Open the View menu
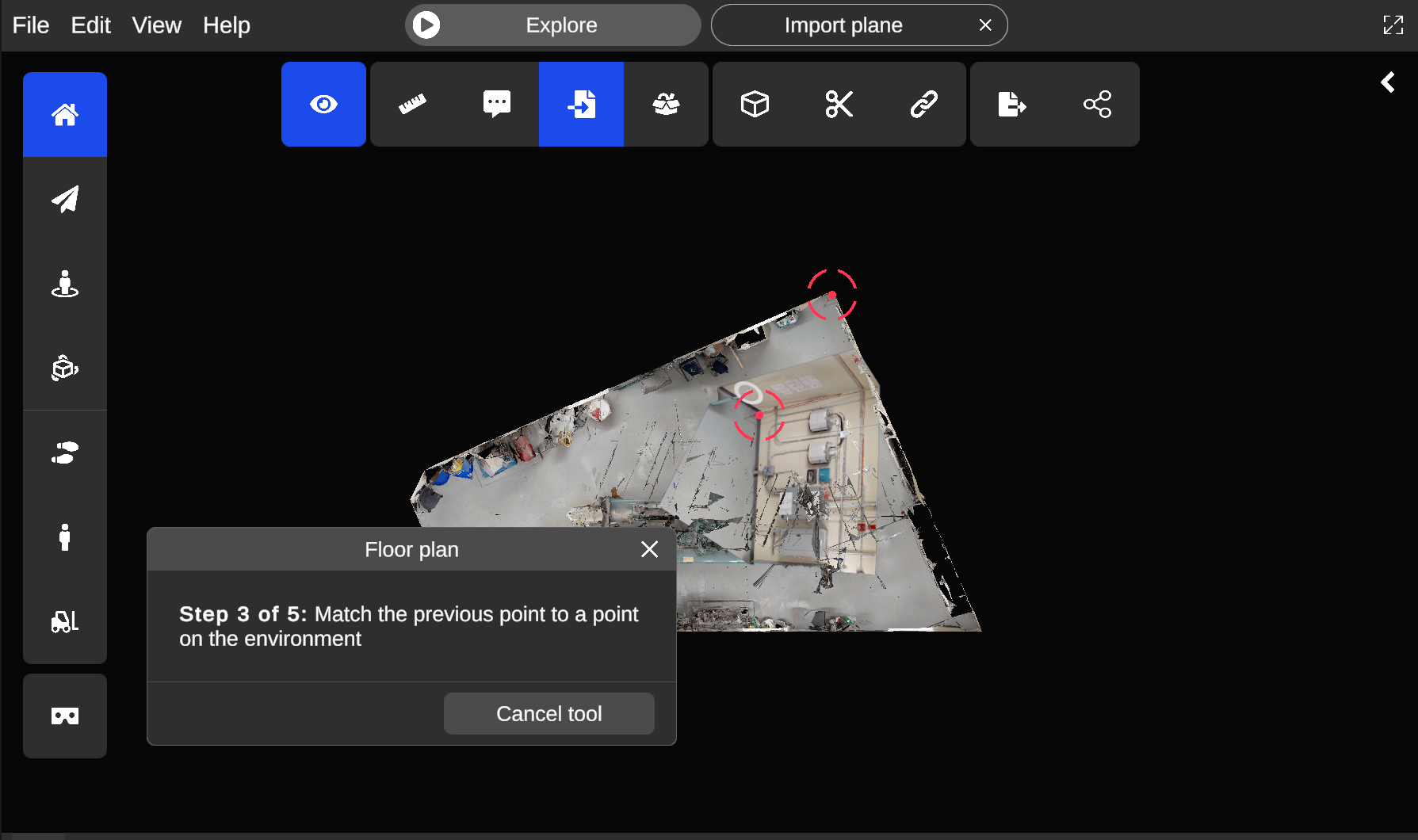 click(156, 25)
